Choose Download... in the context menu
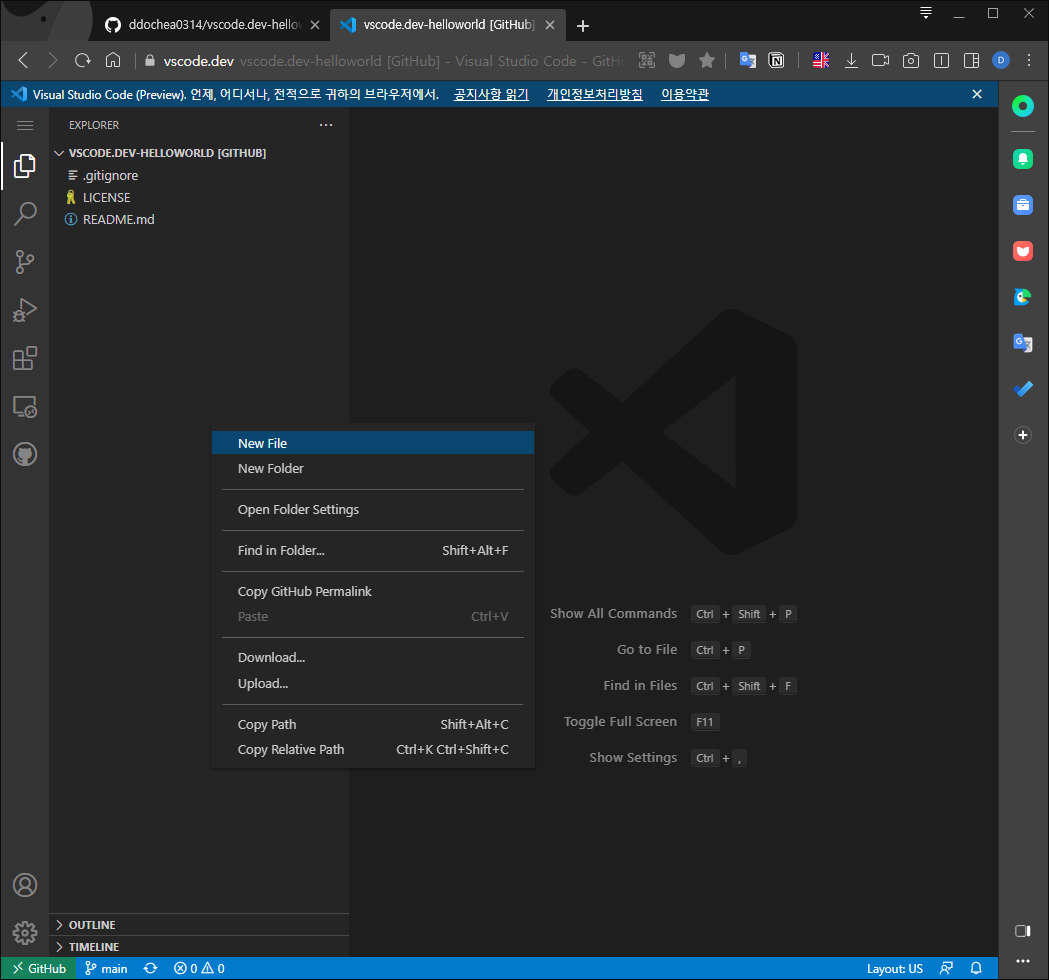This screenshot has height=980, width=1049. [373, 657]
